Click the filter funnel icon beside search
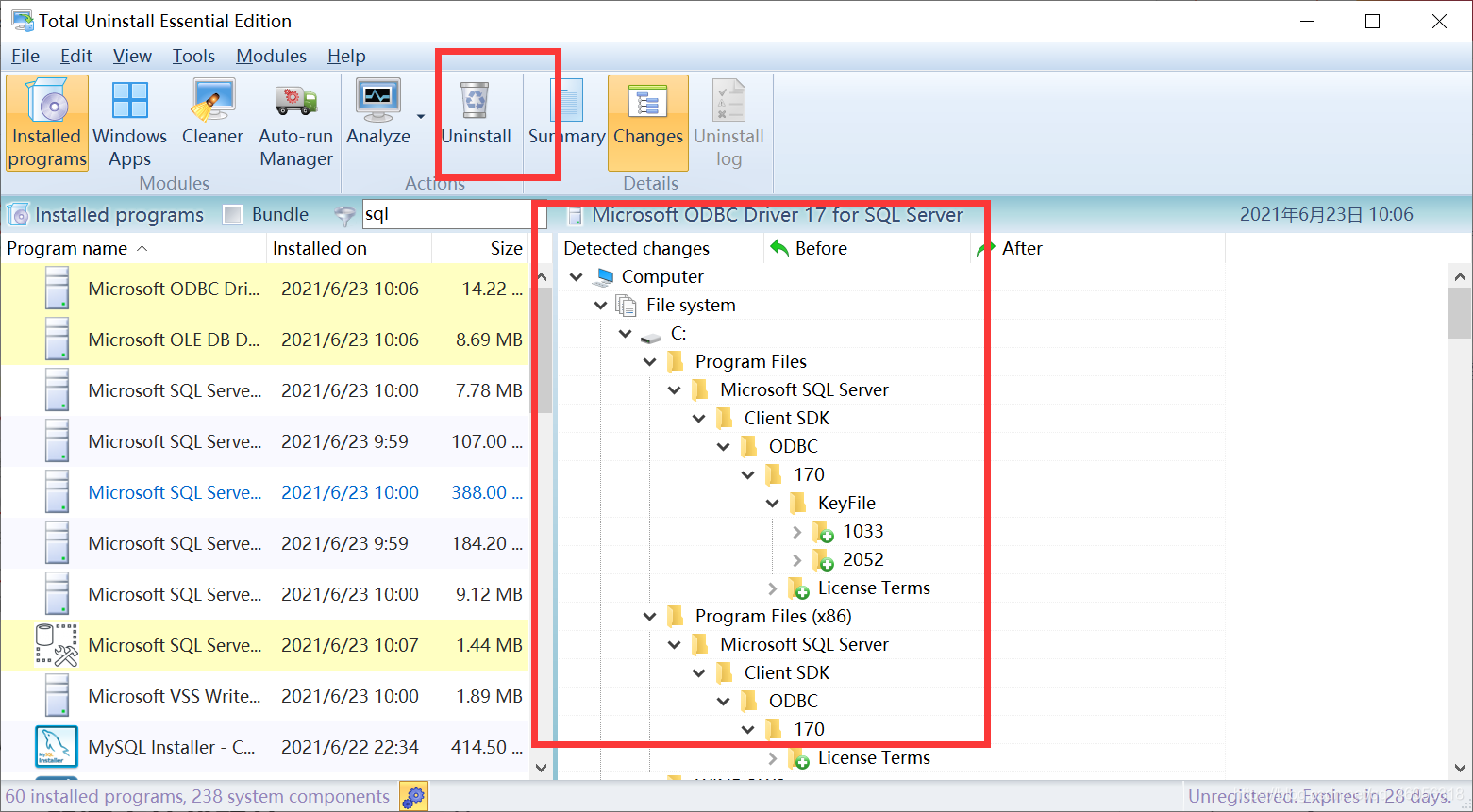 point(345,215)
